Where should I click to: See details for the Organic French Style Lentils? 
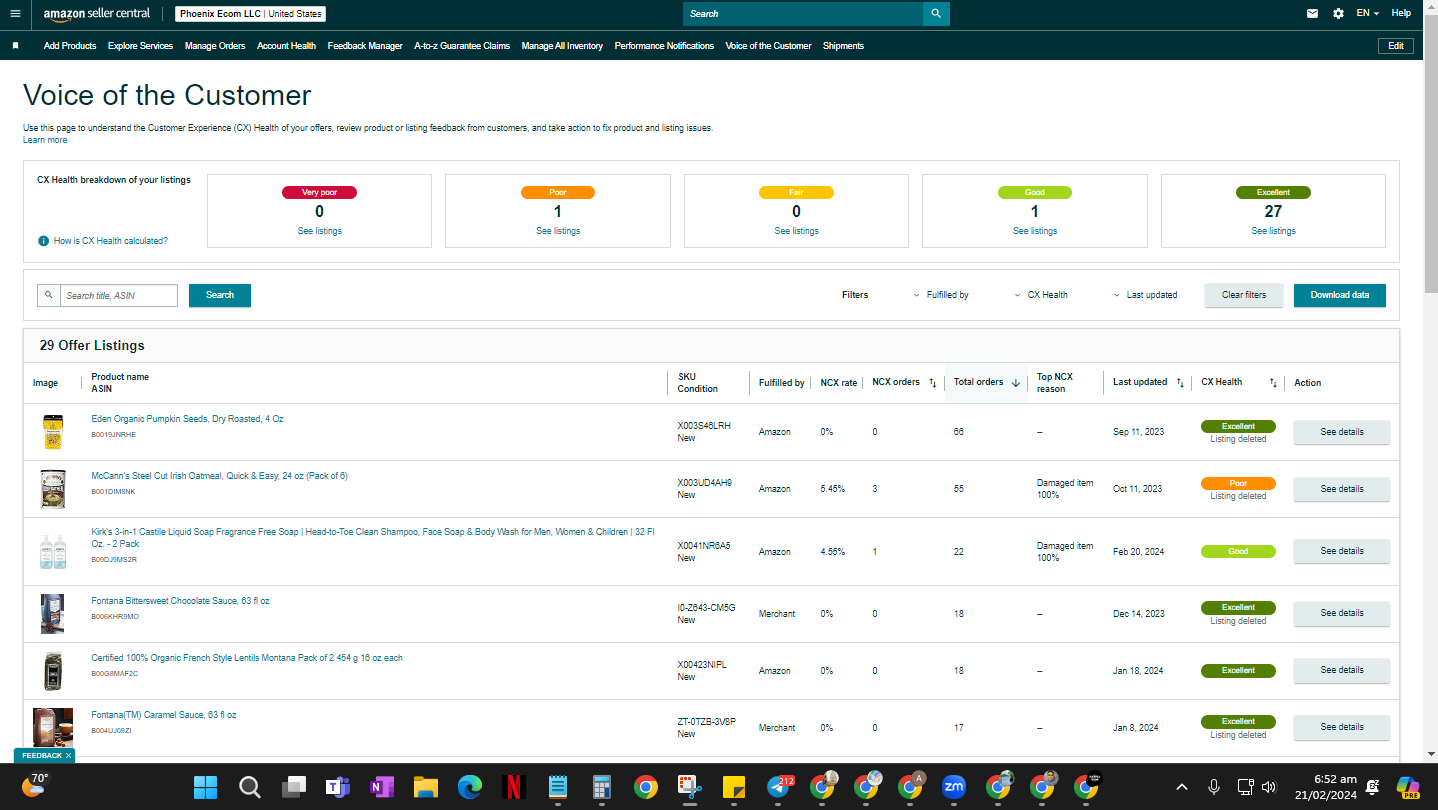tap(1342, 670)
